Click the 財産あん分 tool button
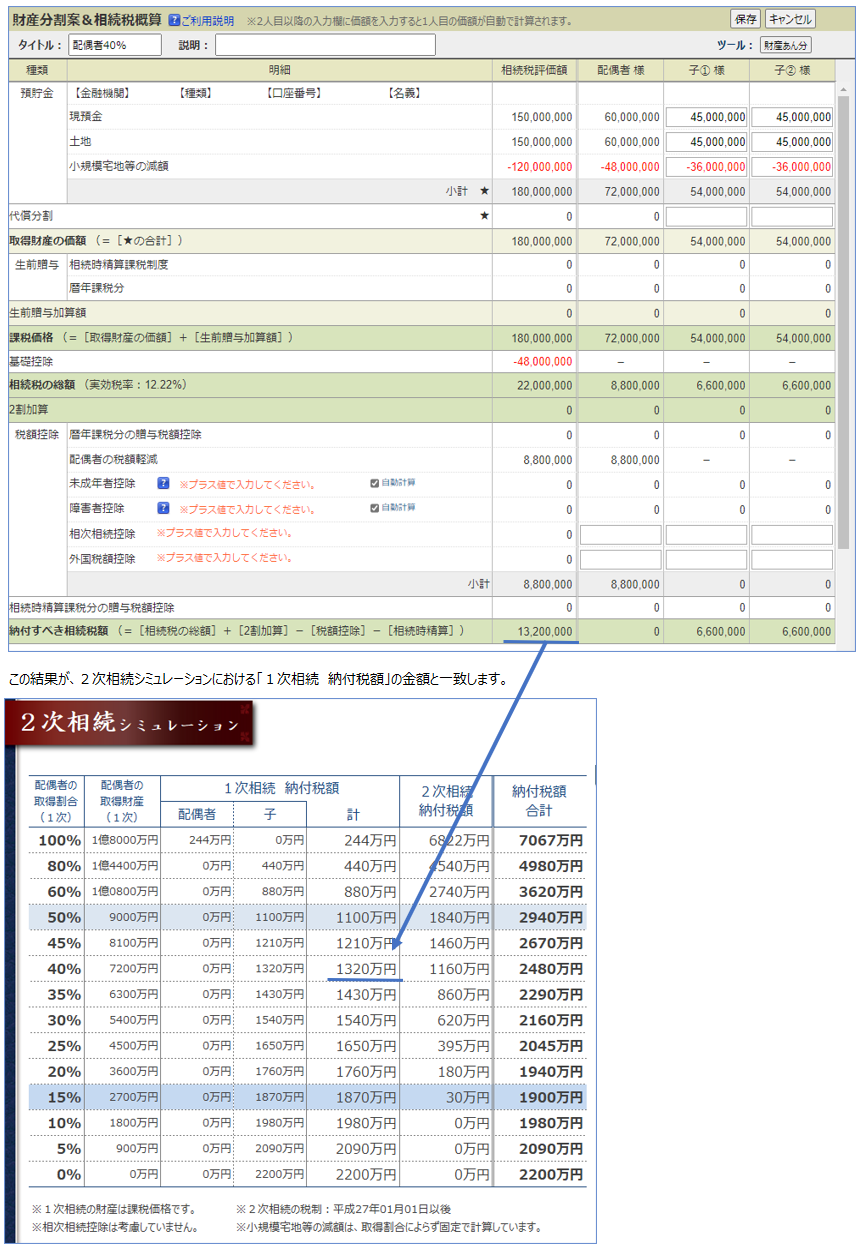Screen dimensions: 865x1251 785,45
